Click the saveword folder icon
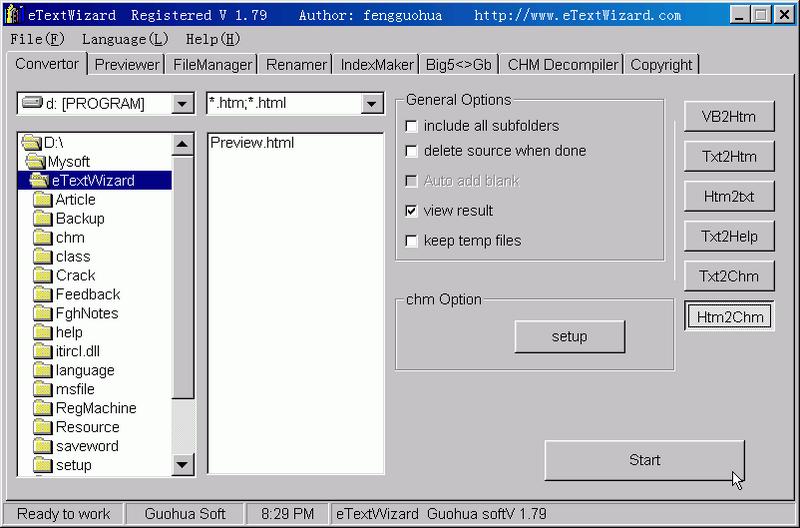Screen dimensions: 800x528 [x=43, y=446]
